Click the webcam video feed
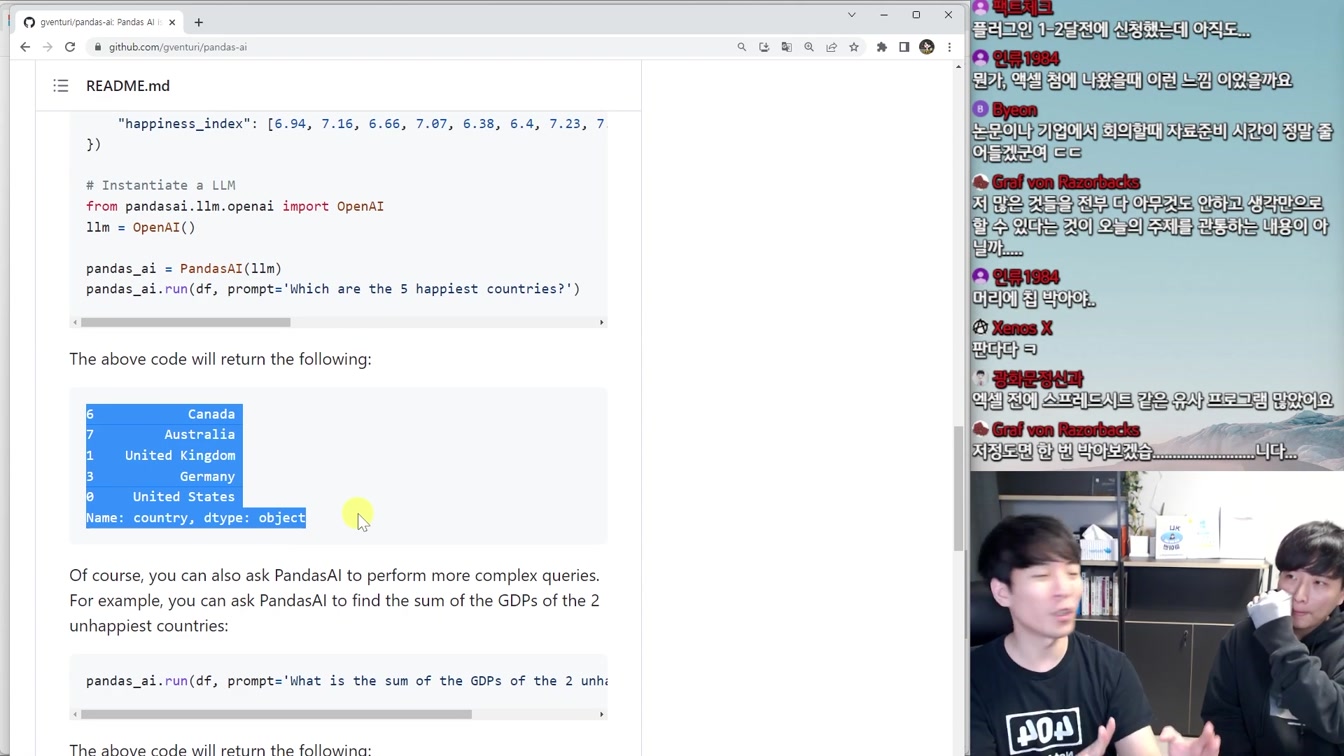This screenshot has height=756, width=1344. [1157, 614]
